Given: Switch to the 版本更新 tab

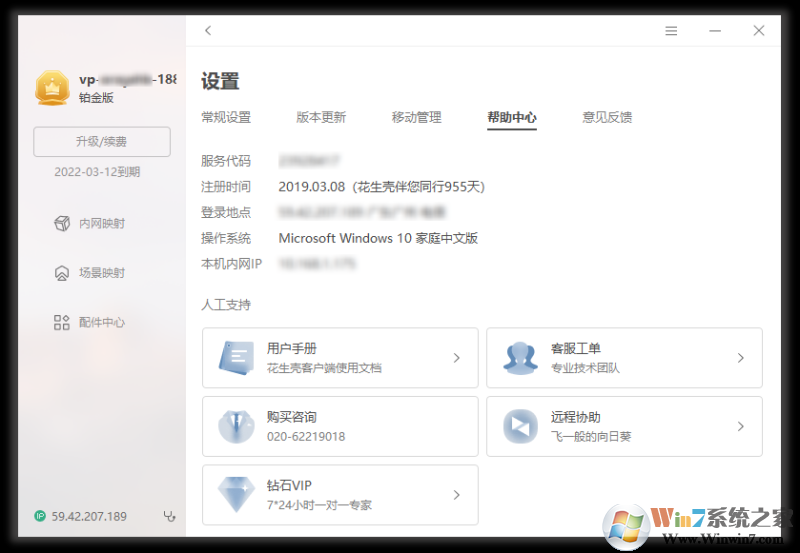Looking at the screenshot, I should (321, 117).
